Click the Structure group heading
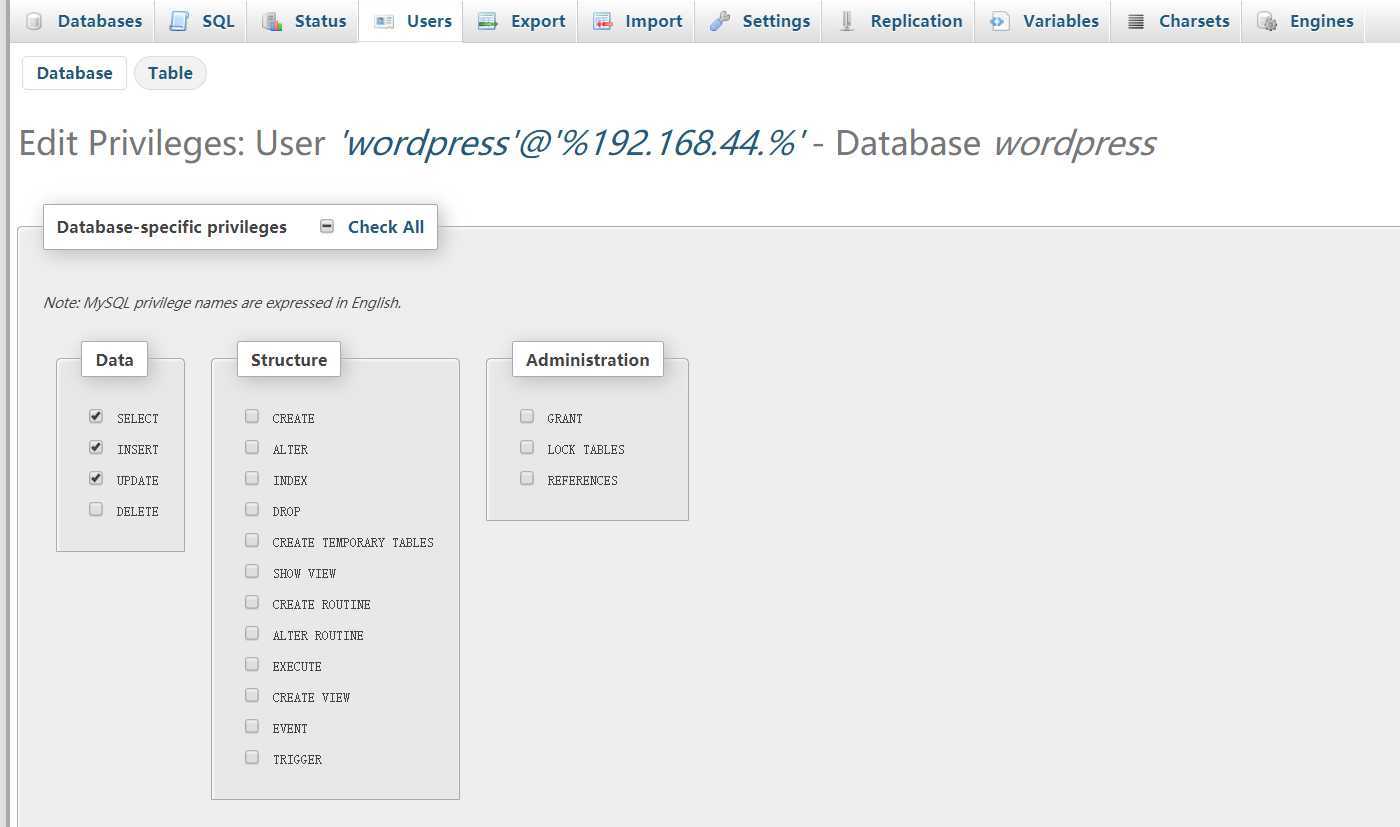The width and height of the screenshot is (1400, 827). point(289,360)
